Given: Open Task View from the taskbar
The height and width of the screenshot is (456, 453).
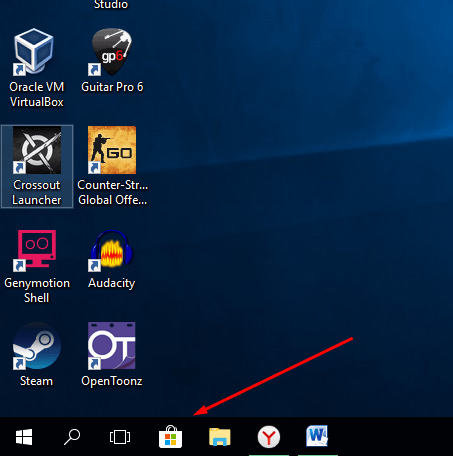Looking at the screenshot, I should pos(120,437).
